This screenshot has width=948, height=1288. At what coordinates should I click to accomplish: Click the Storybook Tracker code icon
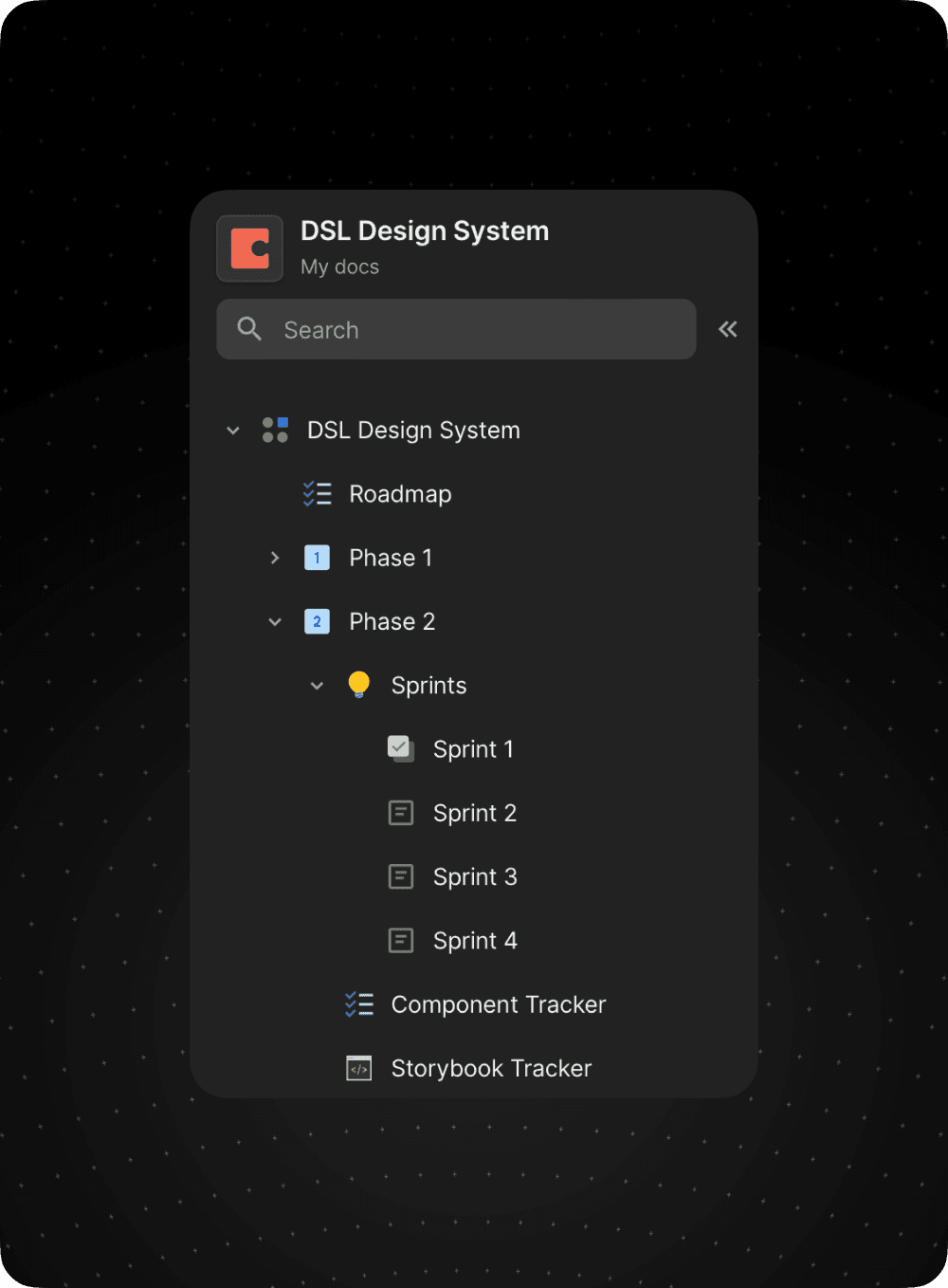tap(358, 1068)
